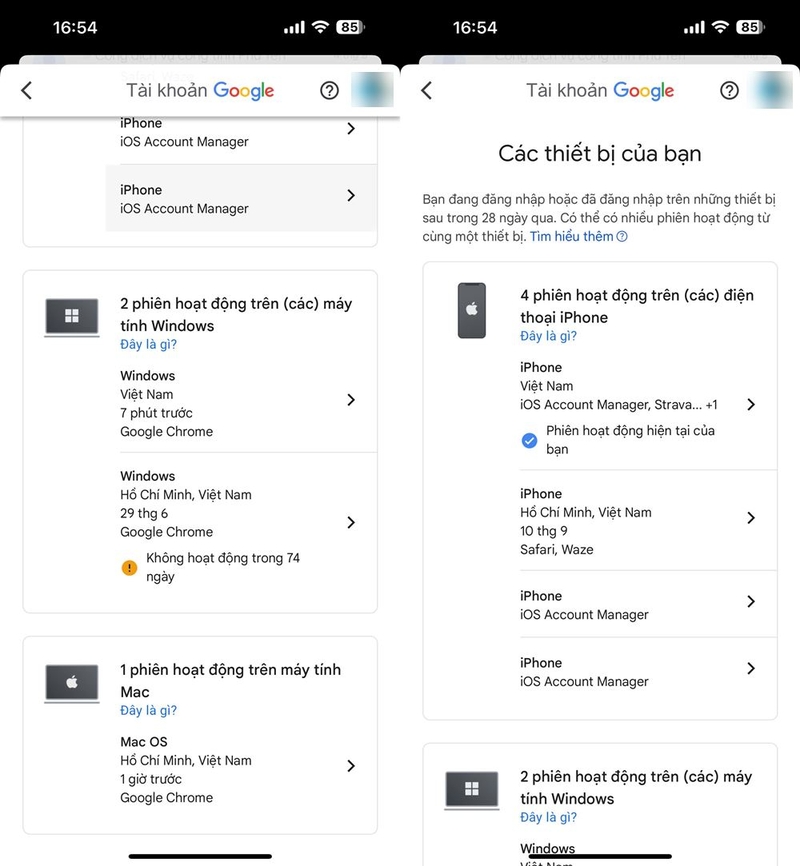This screenshot has width=800, height=866.
Task: Tap text Không hoạt động trong 74 ngày
Action: click(x=223, y=567)
